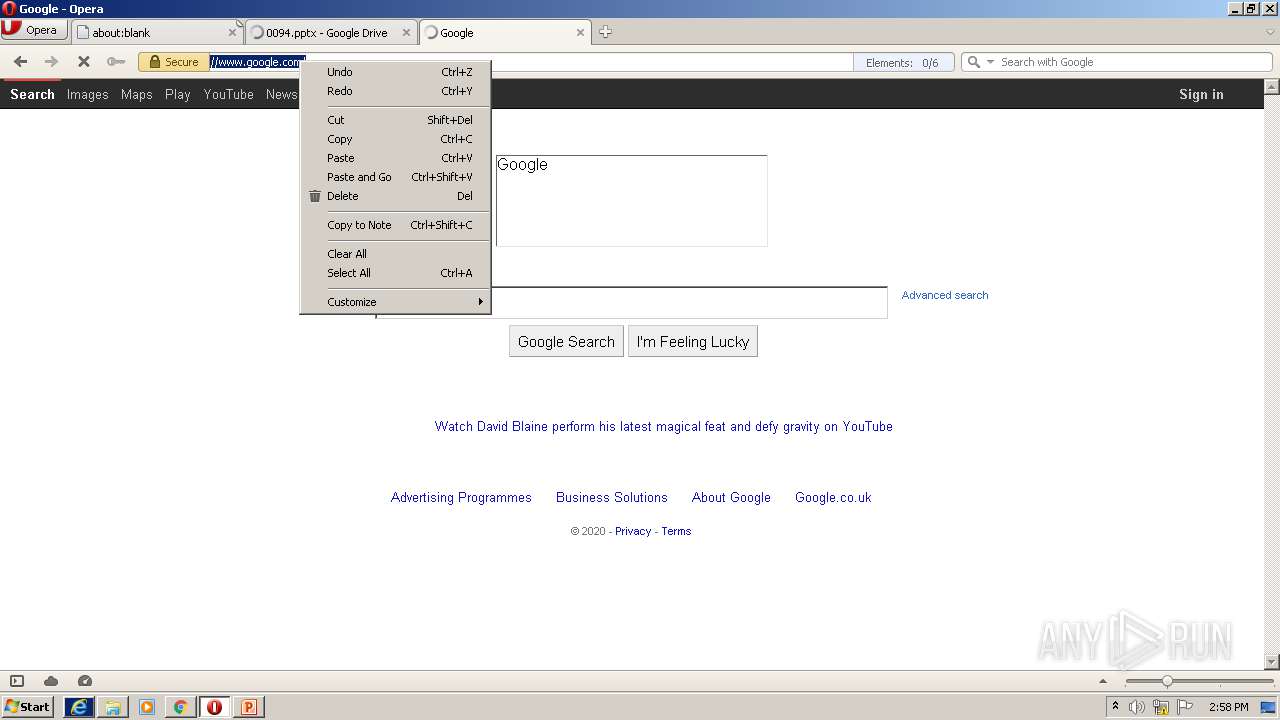Choose Redo in context menu
This screenshot has height=720, width=1280.
395,91
